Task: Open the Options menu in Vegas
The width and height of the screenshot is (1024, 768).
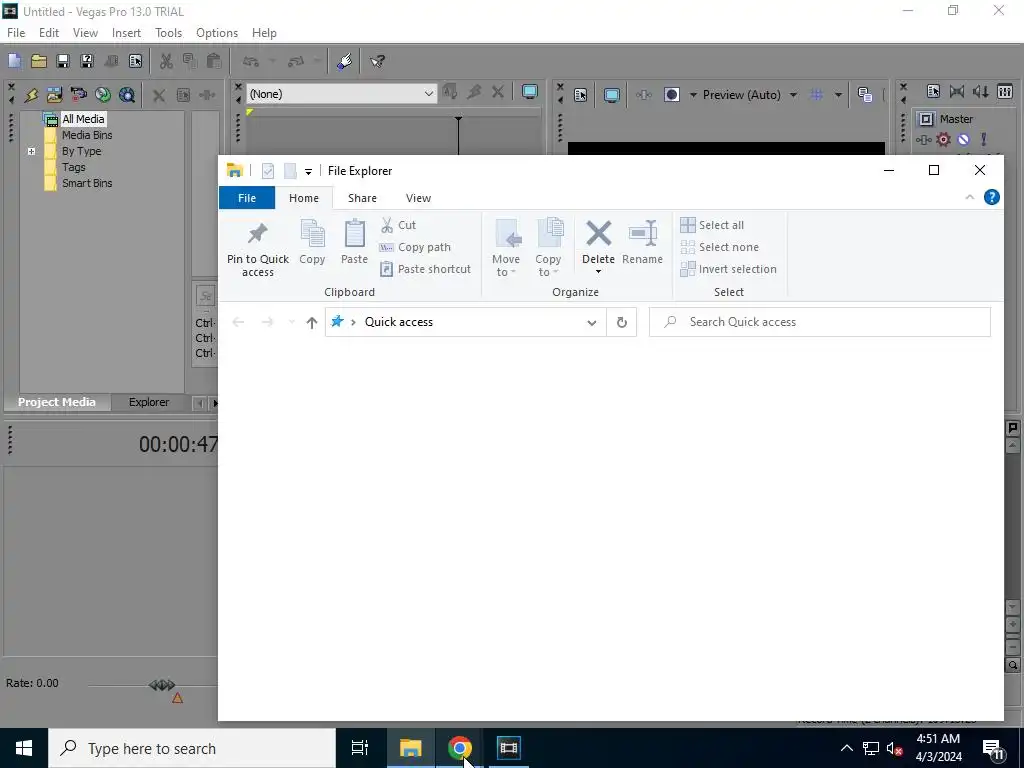Action: click(x=217, y=33)
